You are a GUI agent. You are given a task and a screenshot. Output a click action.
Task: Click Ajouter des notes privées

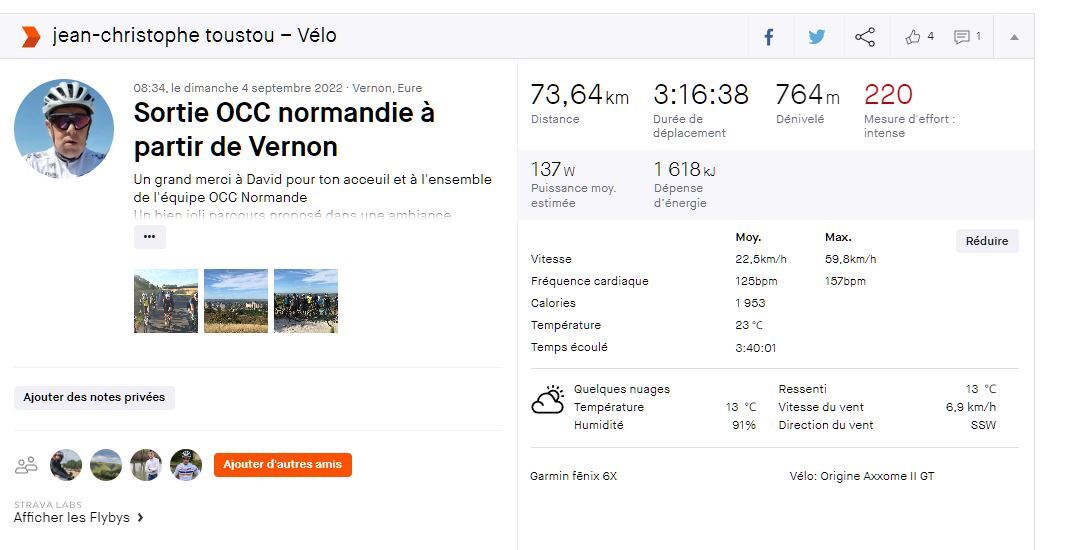pos(94,397)
